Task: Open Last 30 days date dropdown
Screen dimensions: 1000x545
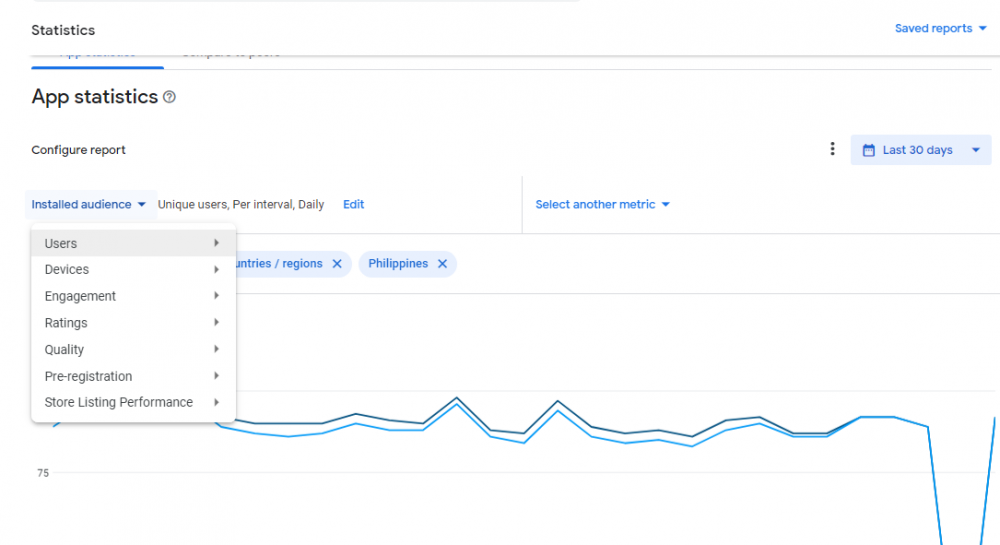Action: [920, 150]
